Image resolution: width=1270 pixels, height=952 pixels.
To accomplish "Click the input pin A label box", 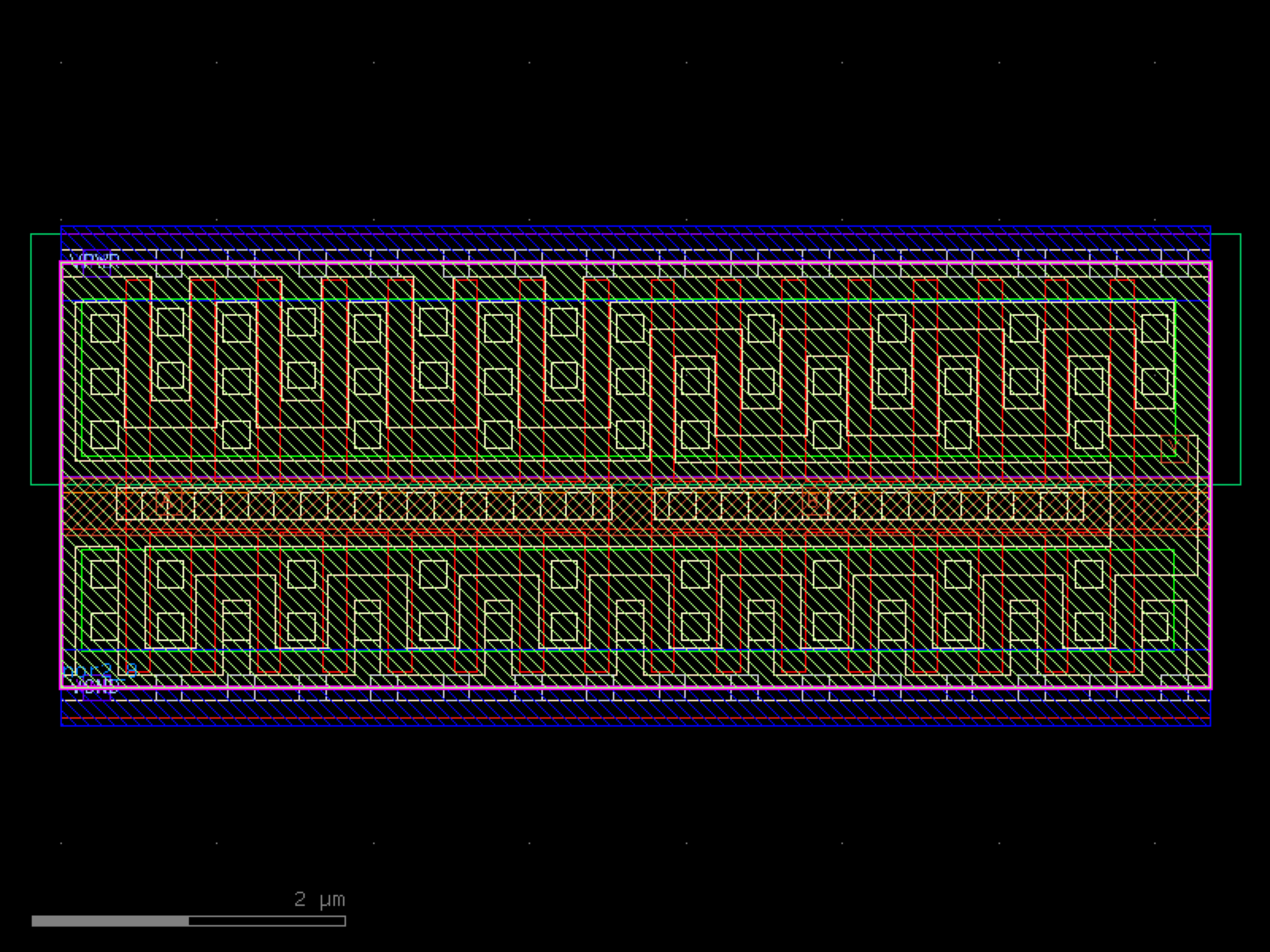I will pos(168,503).
